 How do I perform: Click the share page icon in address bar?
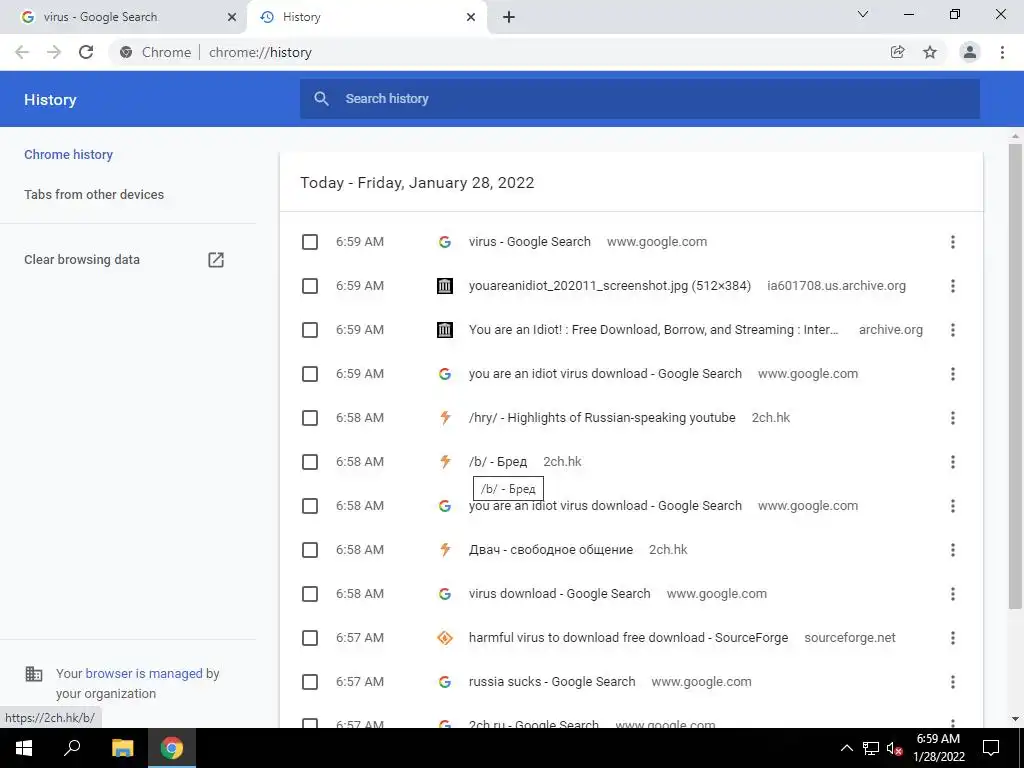[x=898, y=52]
